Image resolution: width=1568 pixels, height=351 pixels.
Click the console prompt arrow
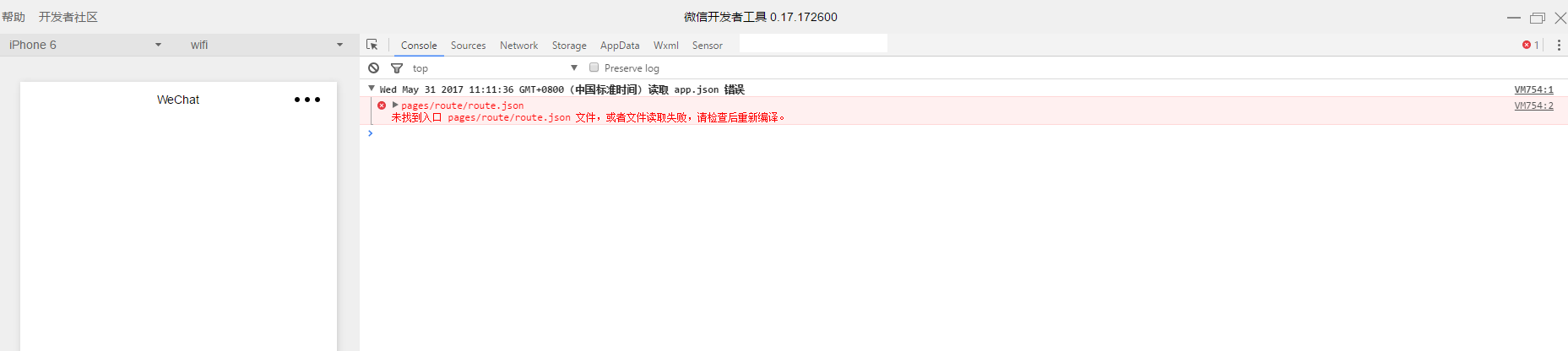tap(370, 132)
